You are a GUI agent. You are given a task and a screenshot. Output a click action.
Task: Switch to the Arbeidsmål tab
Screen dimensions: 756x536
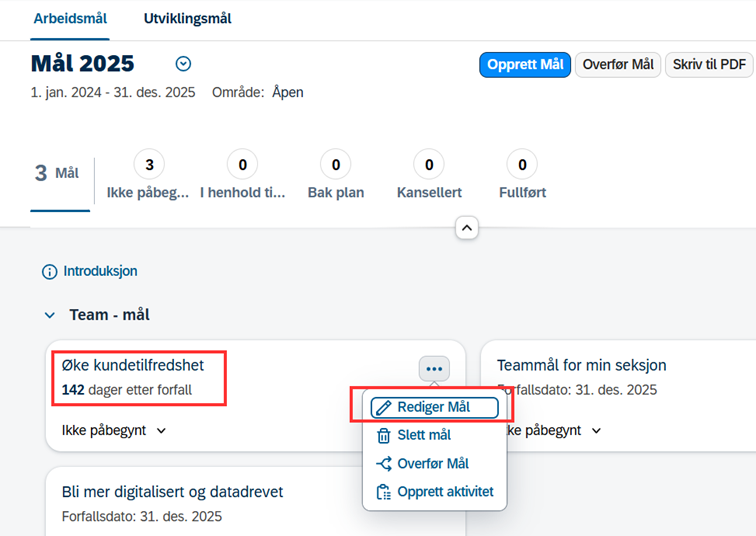point(70,19)
